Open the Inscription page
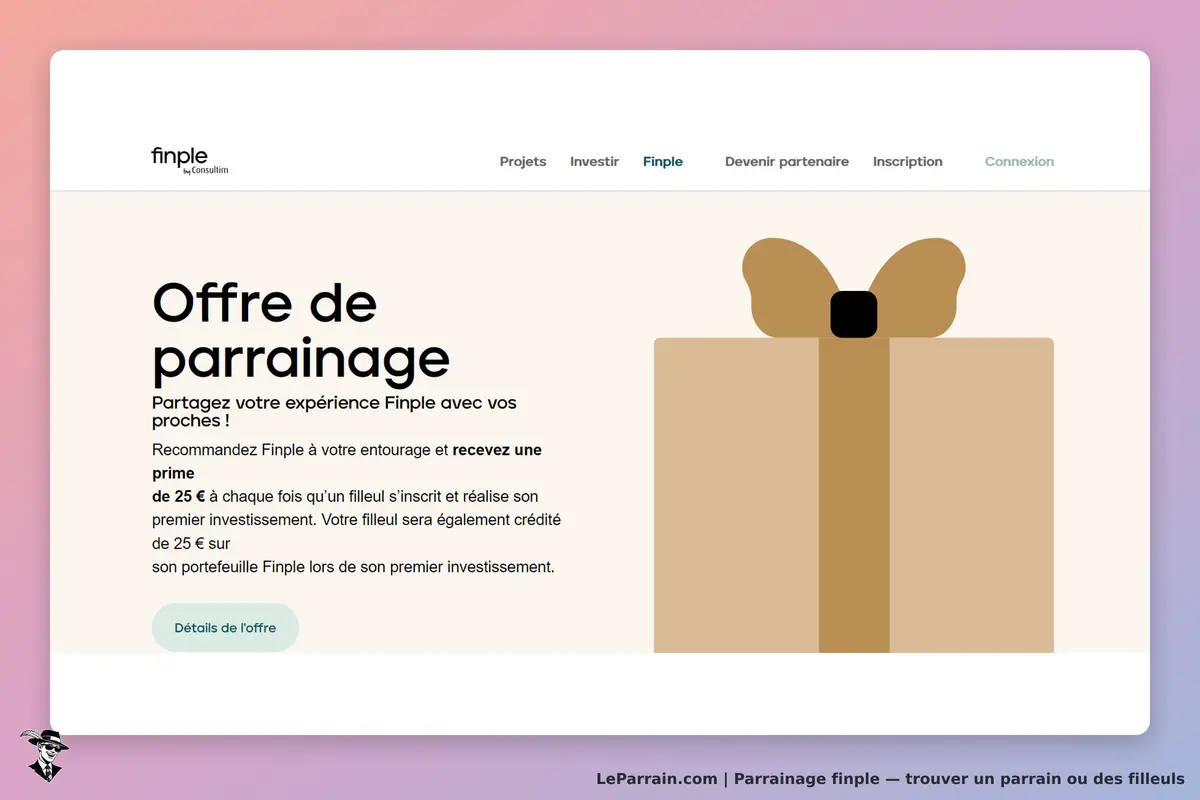 coord(908,161)
